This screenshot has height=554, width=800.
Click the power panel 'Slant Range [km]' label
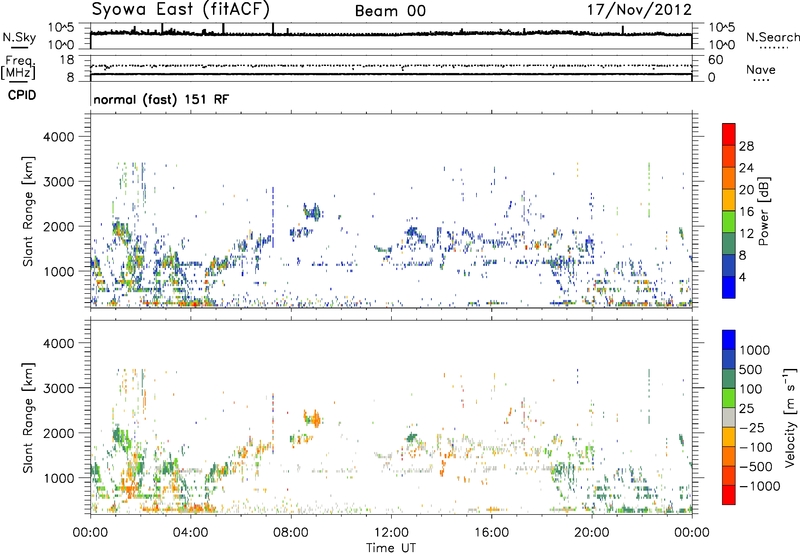(28, 211)
